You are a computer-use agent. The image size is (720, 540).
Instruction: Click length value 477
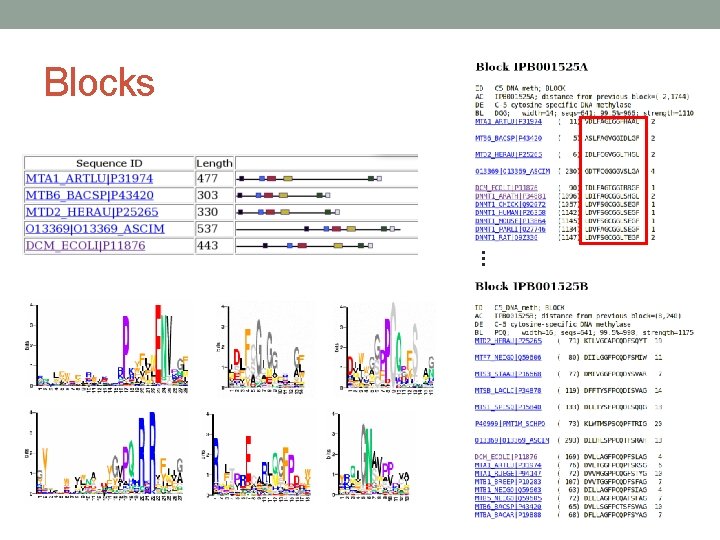coord(207,179)
